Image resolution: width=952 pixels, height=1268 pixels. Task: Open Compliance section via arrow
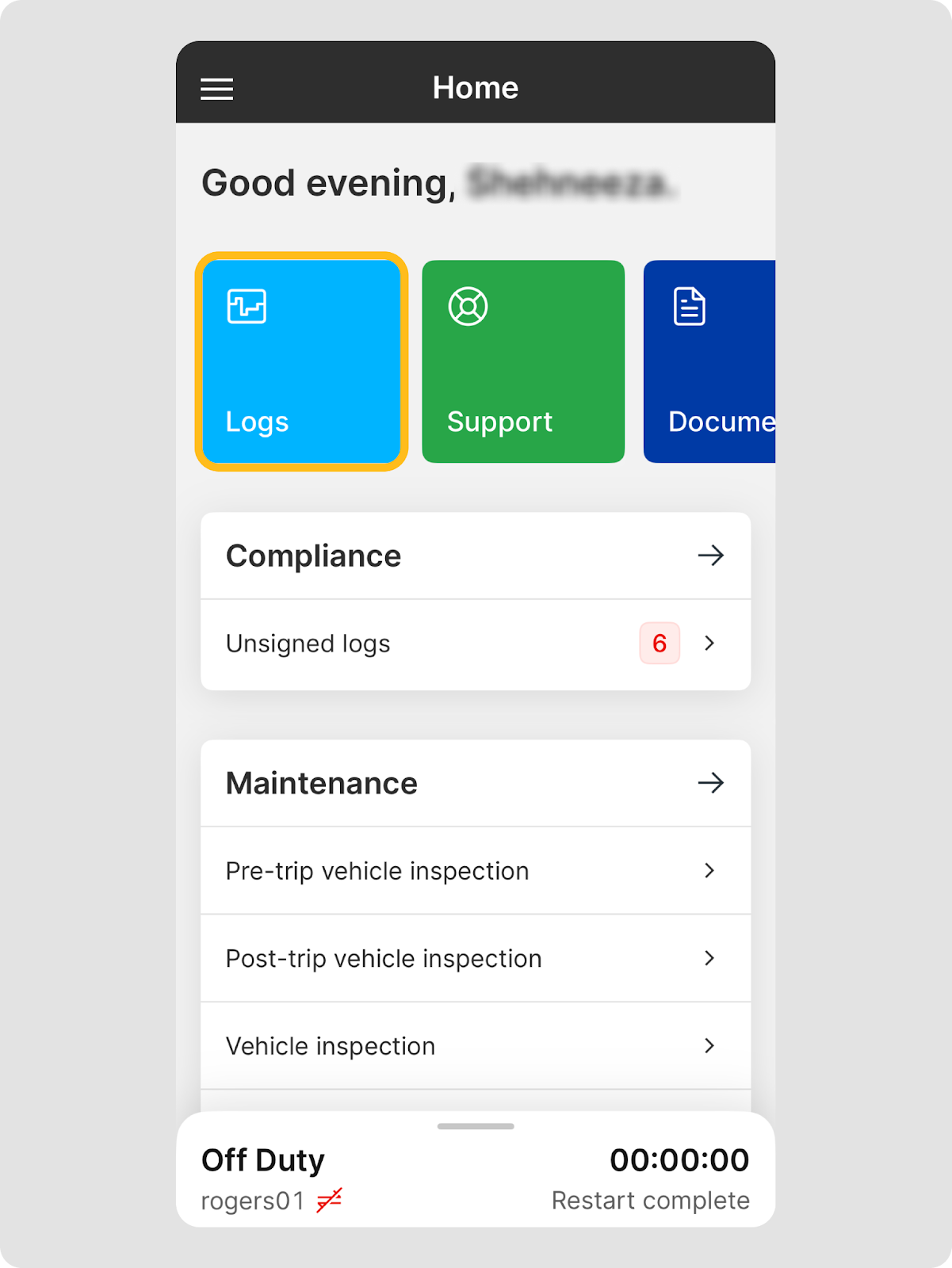(x=711, y=556)
